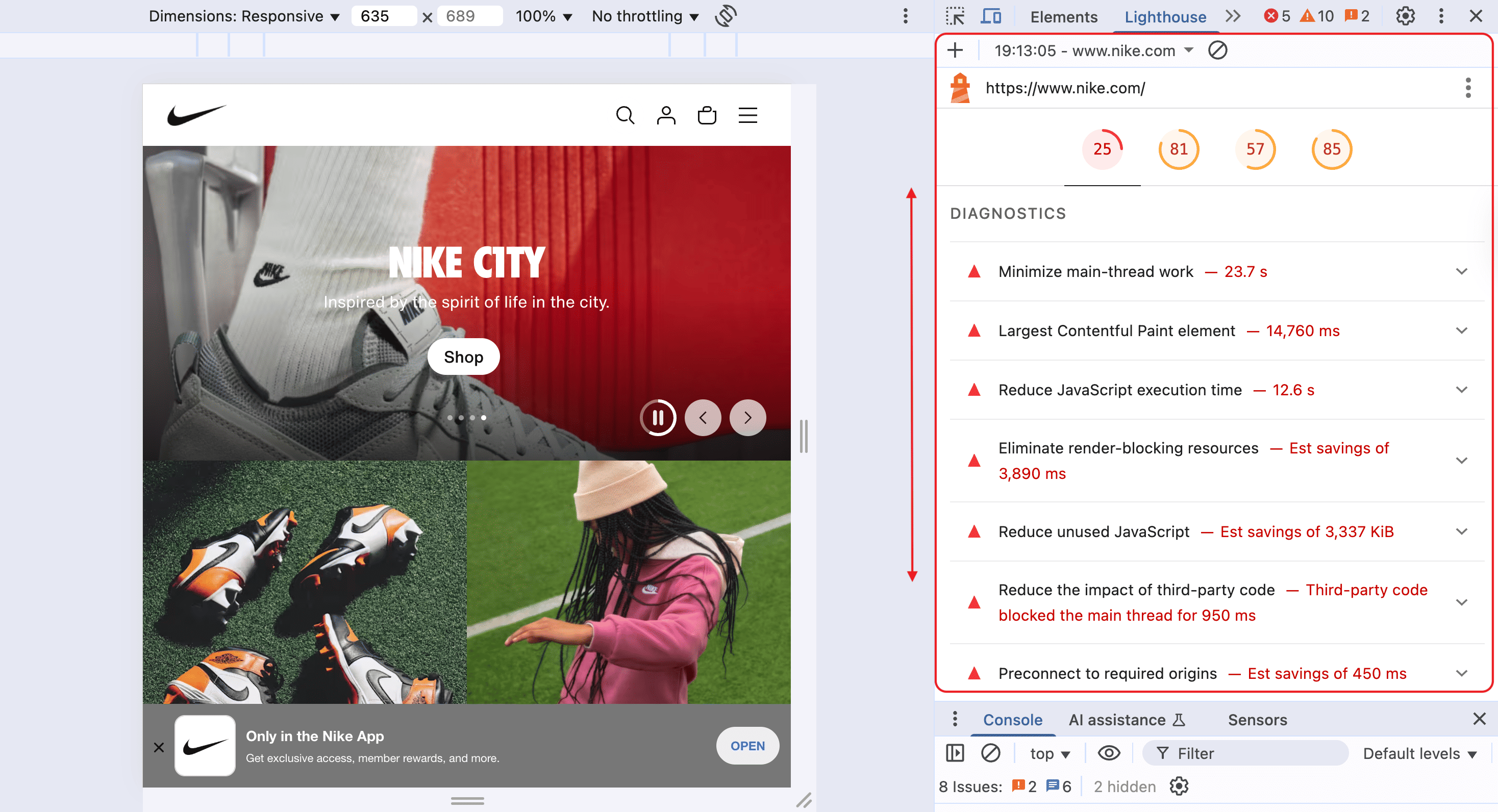1498x812 pixels.
Task: Open the Nike site search icon
Action: coord(625,115)
